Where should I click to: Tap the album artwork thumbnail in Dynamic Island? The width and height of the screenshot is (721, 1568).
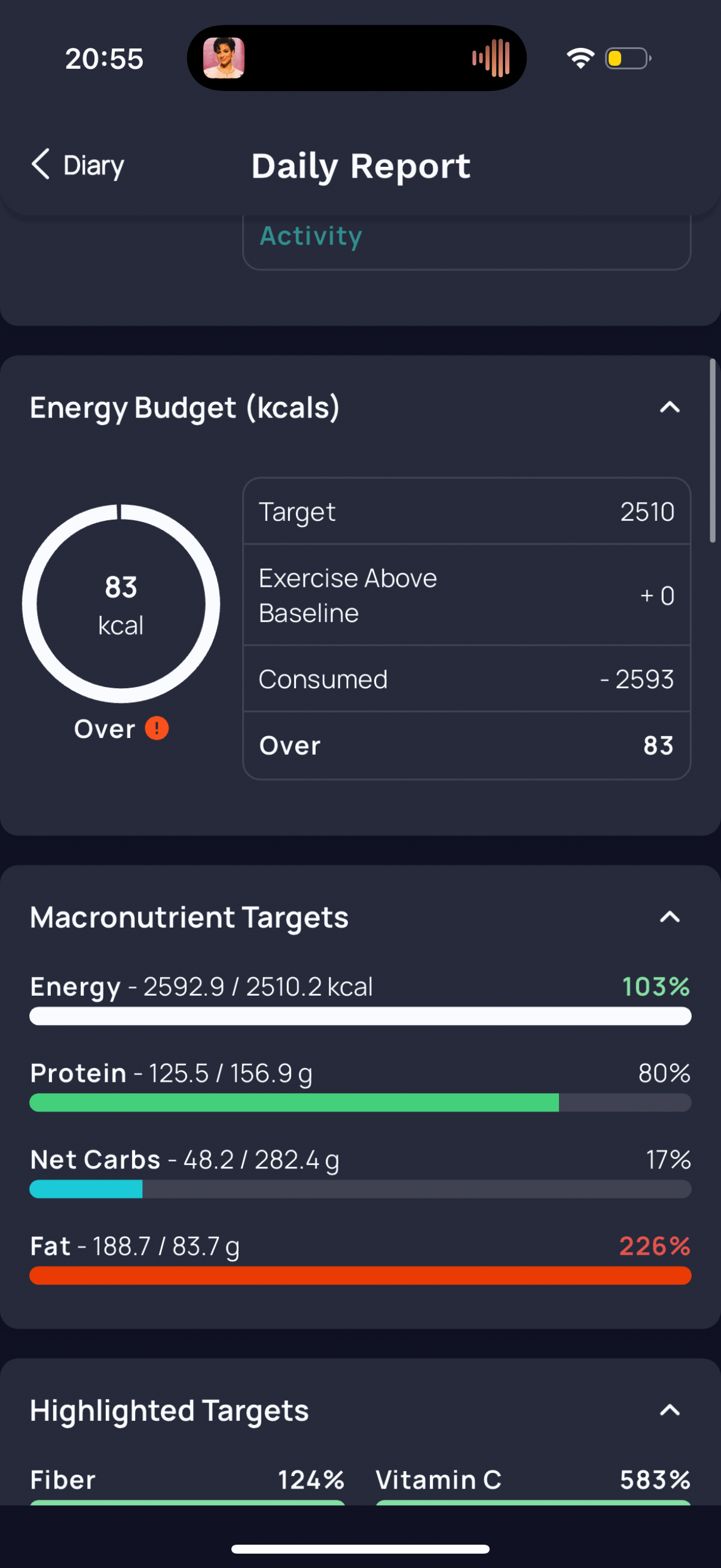[x=224, y=58]
